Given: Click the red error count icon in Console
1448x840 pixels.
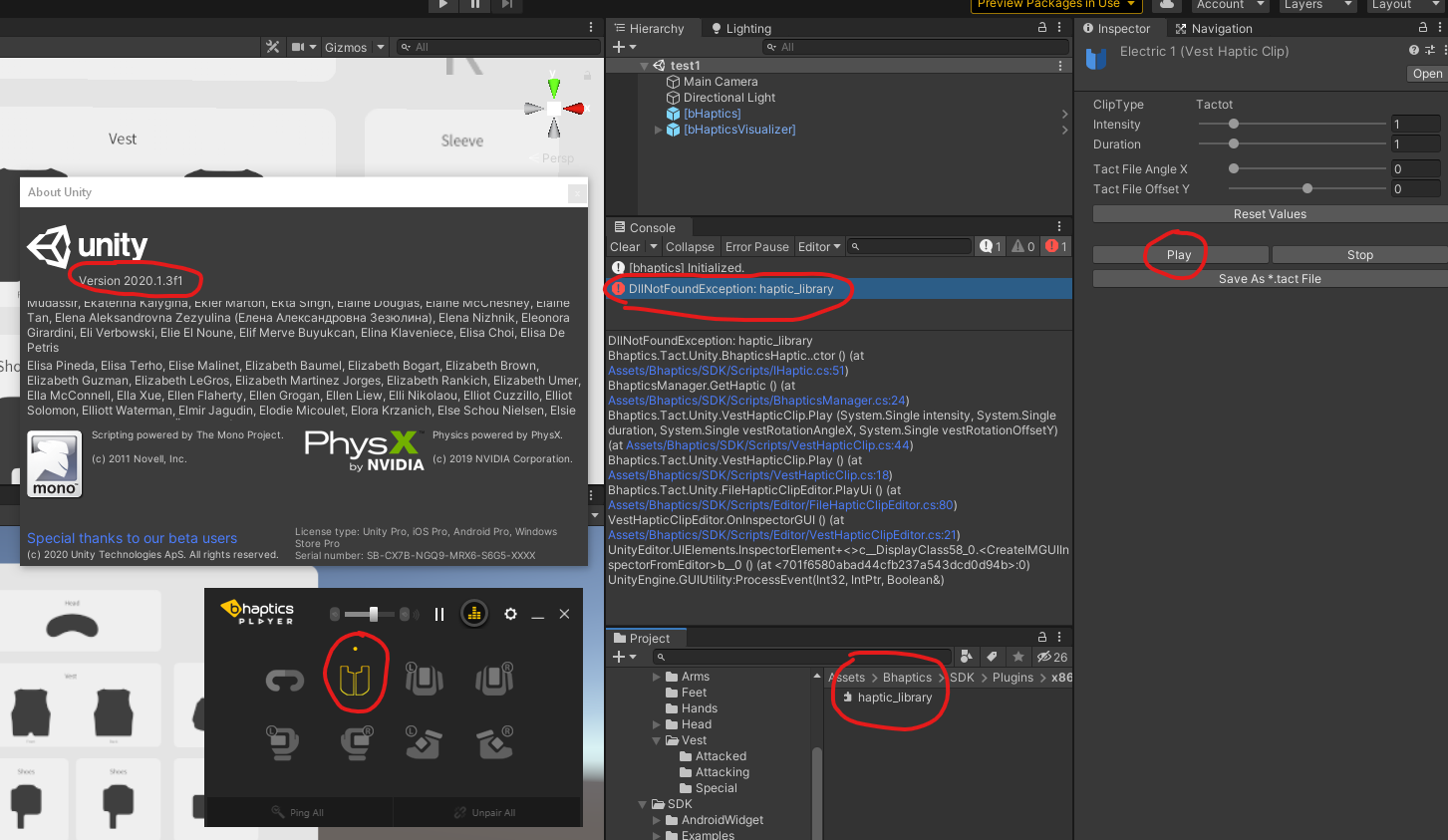Looking at the screenshot, I should click(1054, 246).
